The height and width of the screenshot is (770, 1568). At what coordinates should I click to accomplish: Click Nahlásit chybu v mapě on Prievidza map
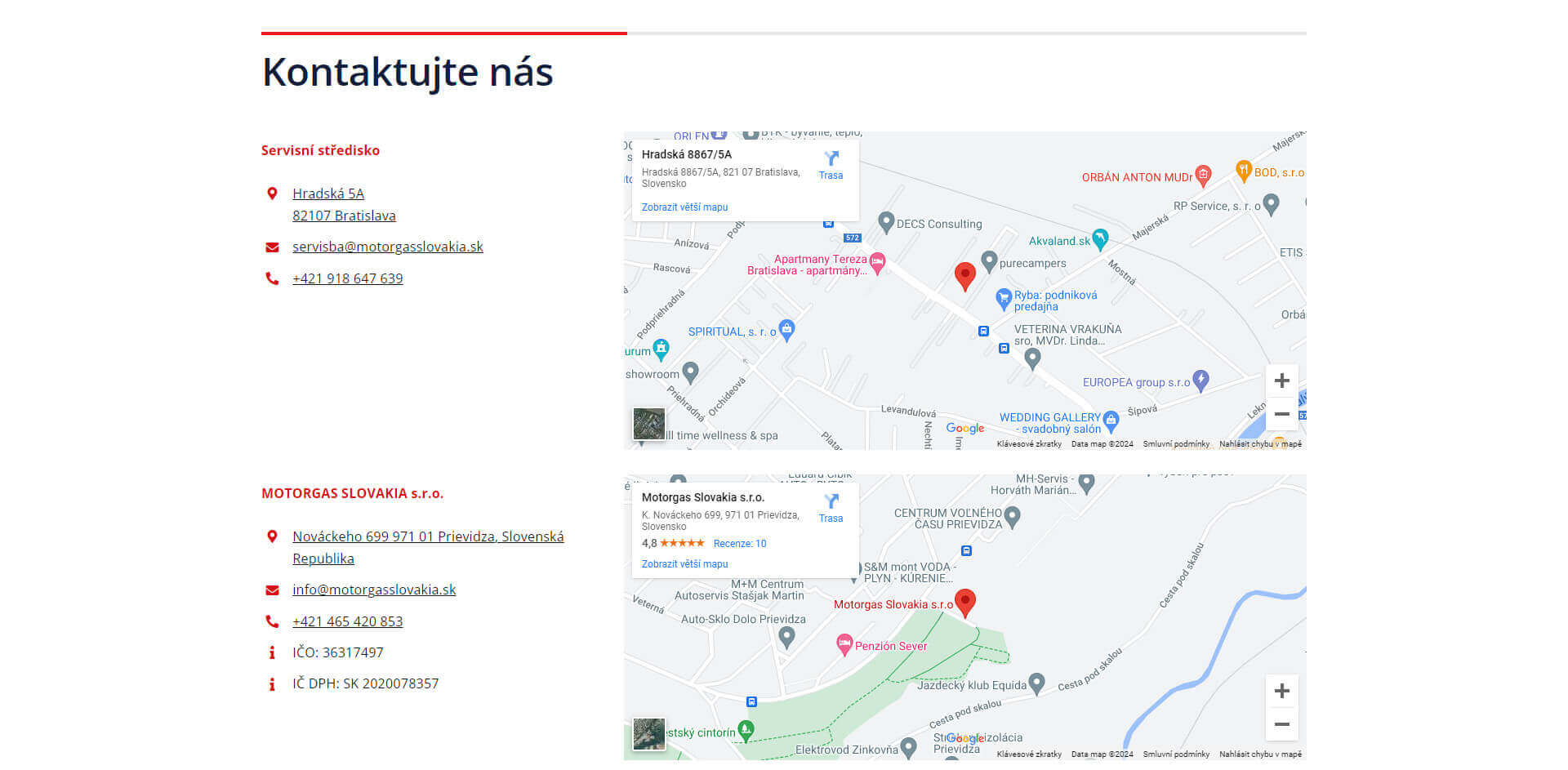point(1260,754)
